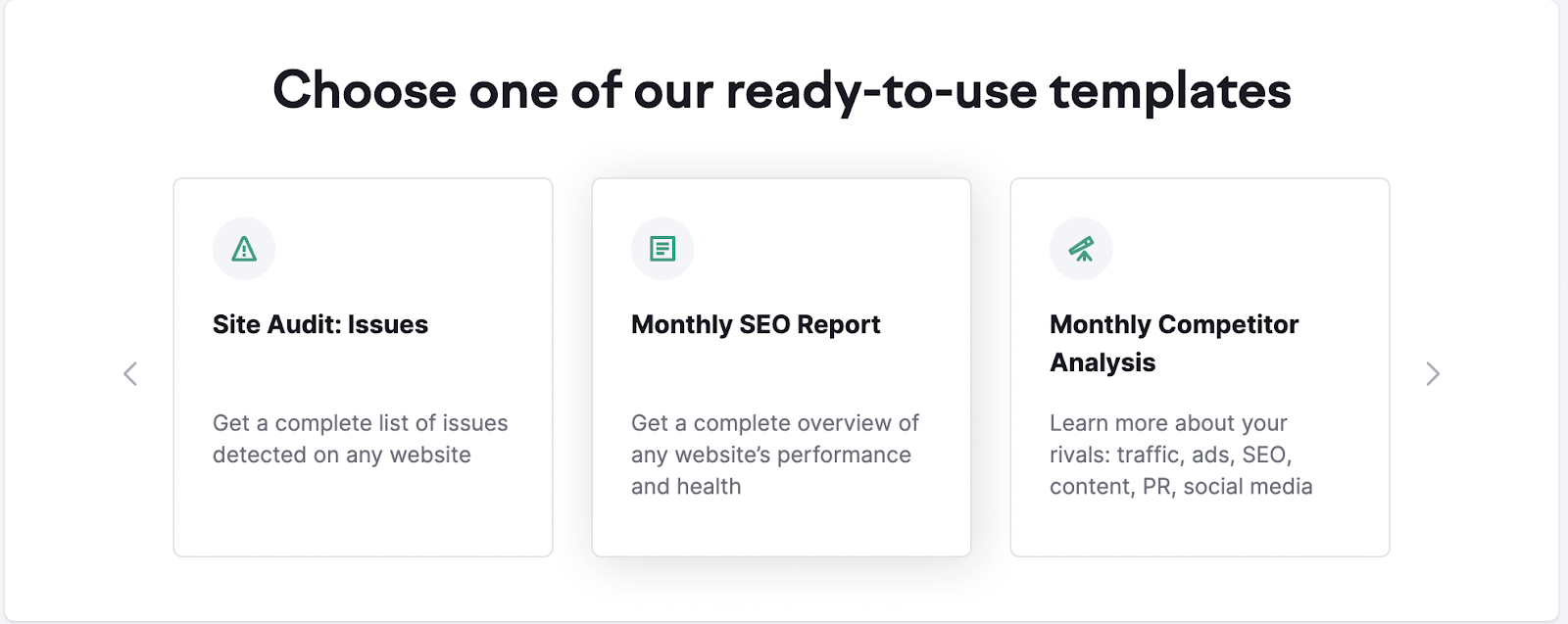Expand the carousel using the right chevron arrow
This screenshot has height=624, width=1568.
1433,374
